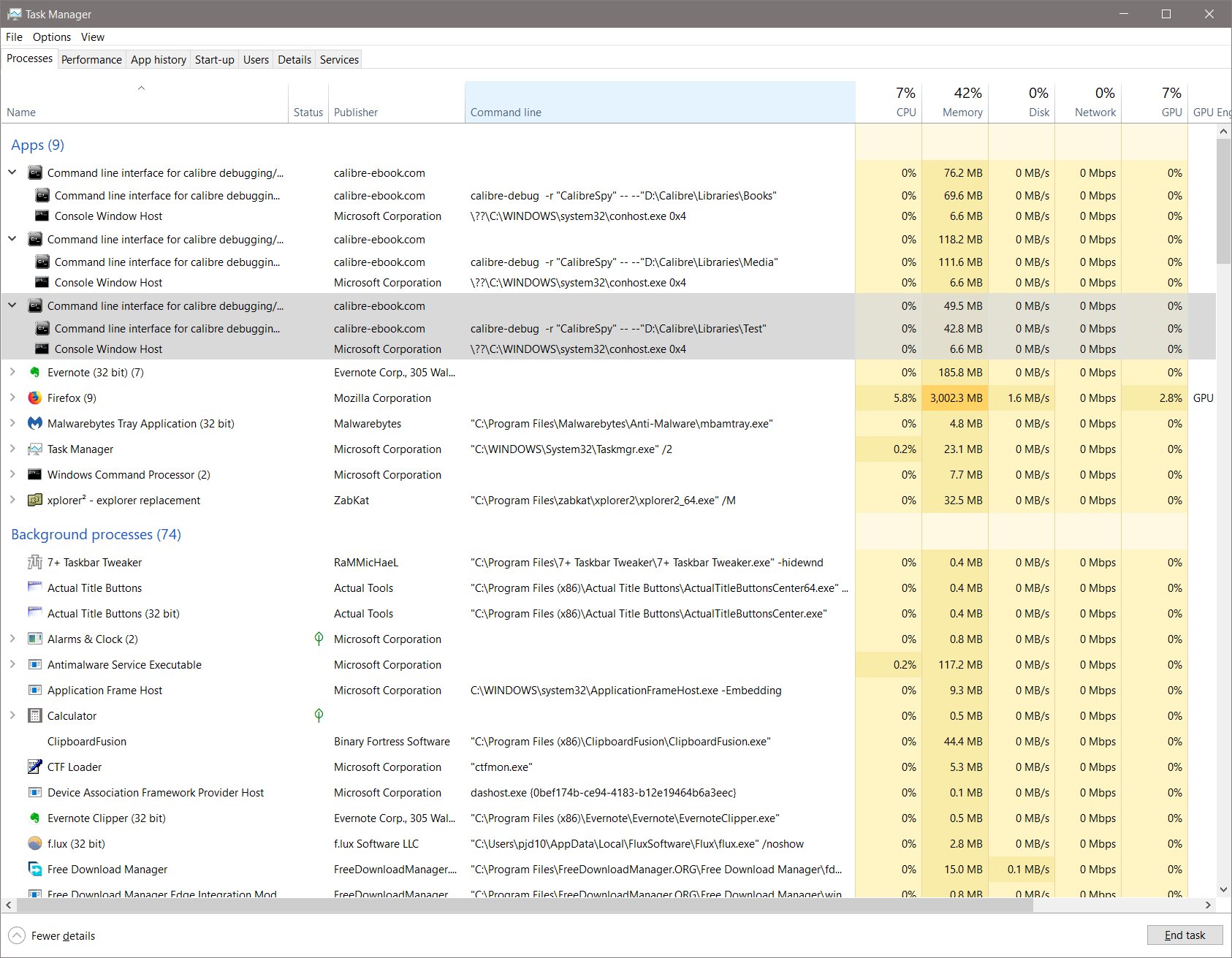Screen dimensions: 1232x958
Task: Click the scroll down arrow of the vertical scrollbar
Action: pos(1224,890)
